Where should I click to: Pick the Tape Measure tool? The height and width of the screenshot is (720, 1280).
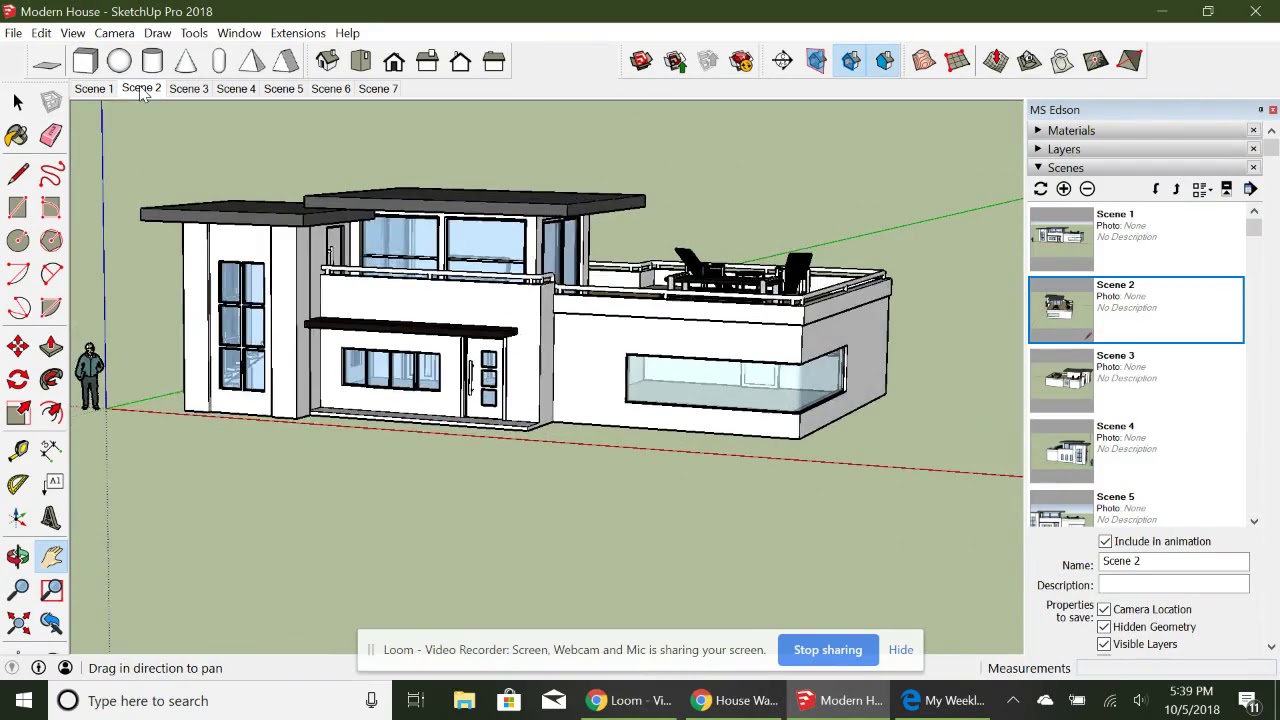(x=17, y=451)
